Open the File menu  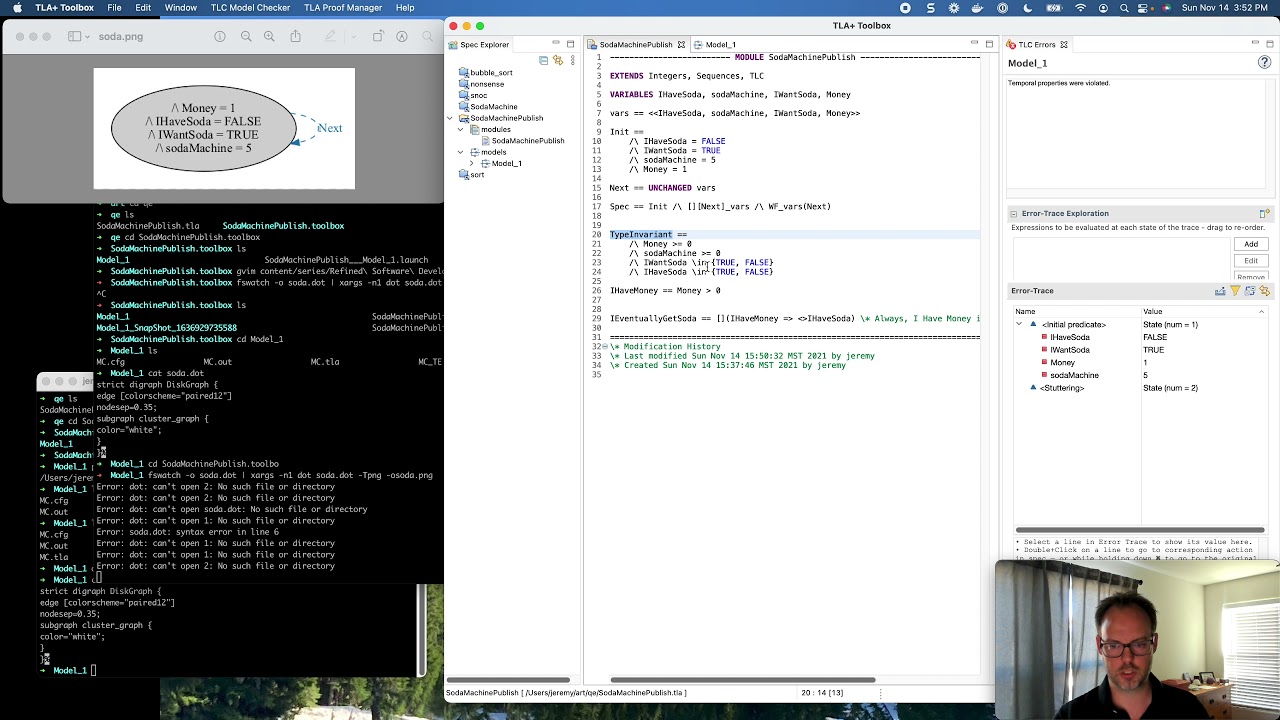[x=115, y=8]
